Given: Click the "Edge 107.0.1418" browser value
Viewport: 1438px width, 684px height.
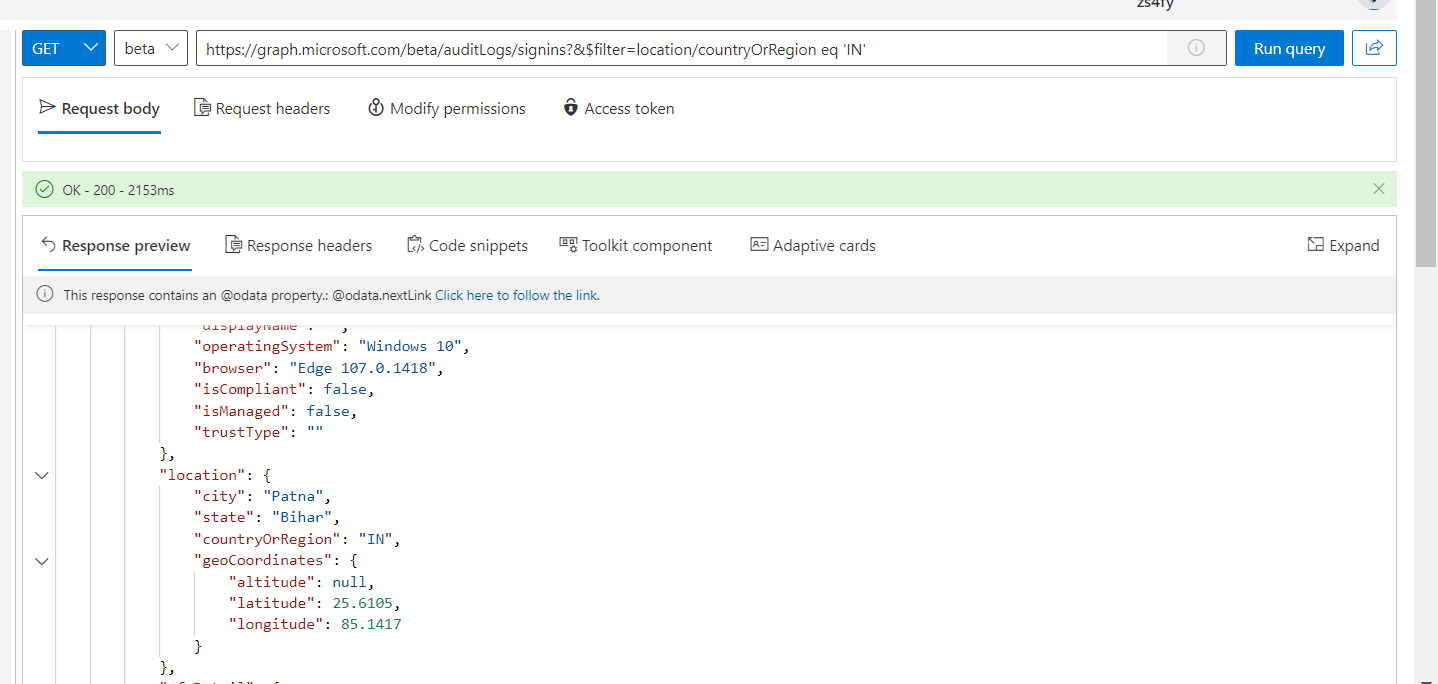Looking at the screenshot, I should (361, 367).
